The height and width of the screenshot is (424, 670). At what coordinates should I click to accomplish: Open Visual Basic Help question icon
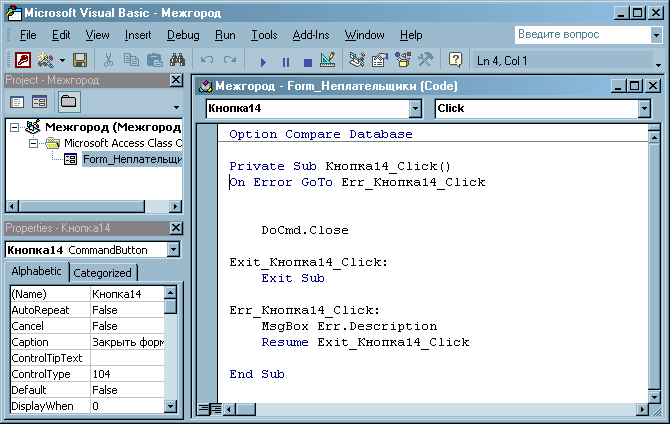point(455,60)
